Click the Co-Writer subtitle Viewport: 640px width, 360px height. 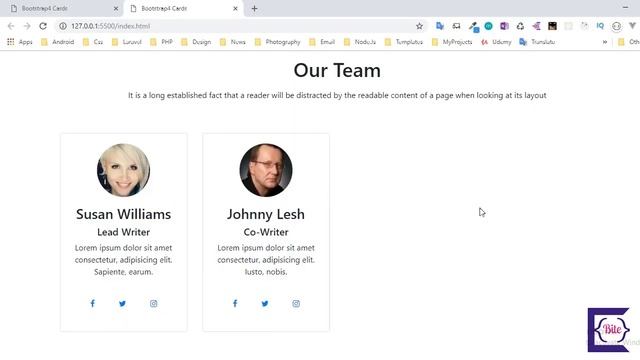266,232
